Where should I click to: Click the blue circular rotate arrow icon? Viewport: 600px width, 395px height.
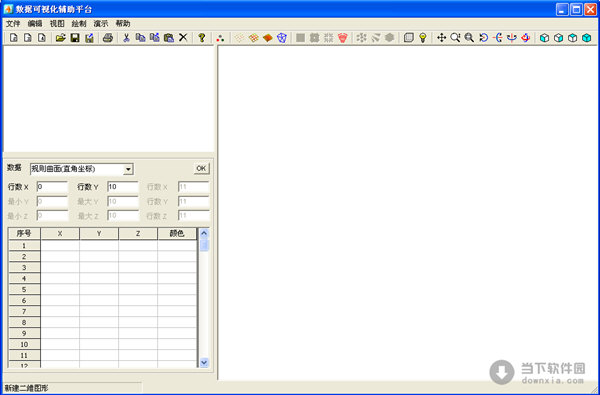pyautogui.click(x=484, y=38)
